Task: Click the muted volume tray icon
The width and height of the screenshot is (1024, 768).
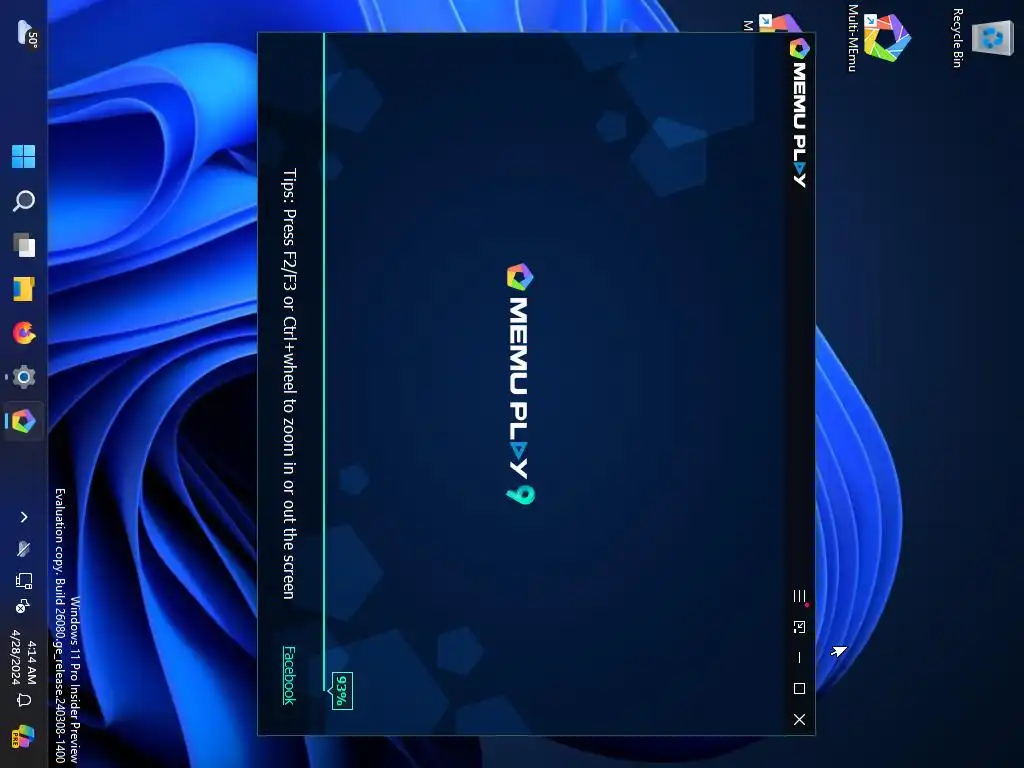Action: pos(23,605)
